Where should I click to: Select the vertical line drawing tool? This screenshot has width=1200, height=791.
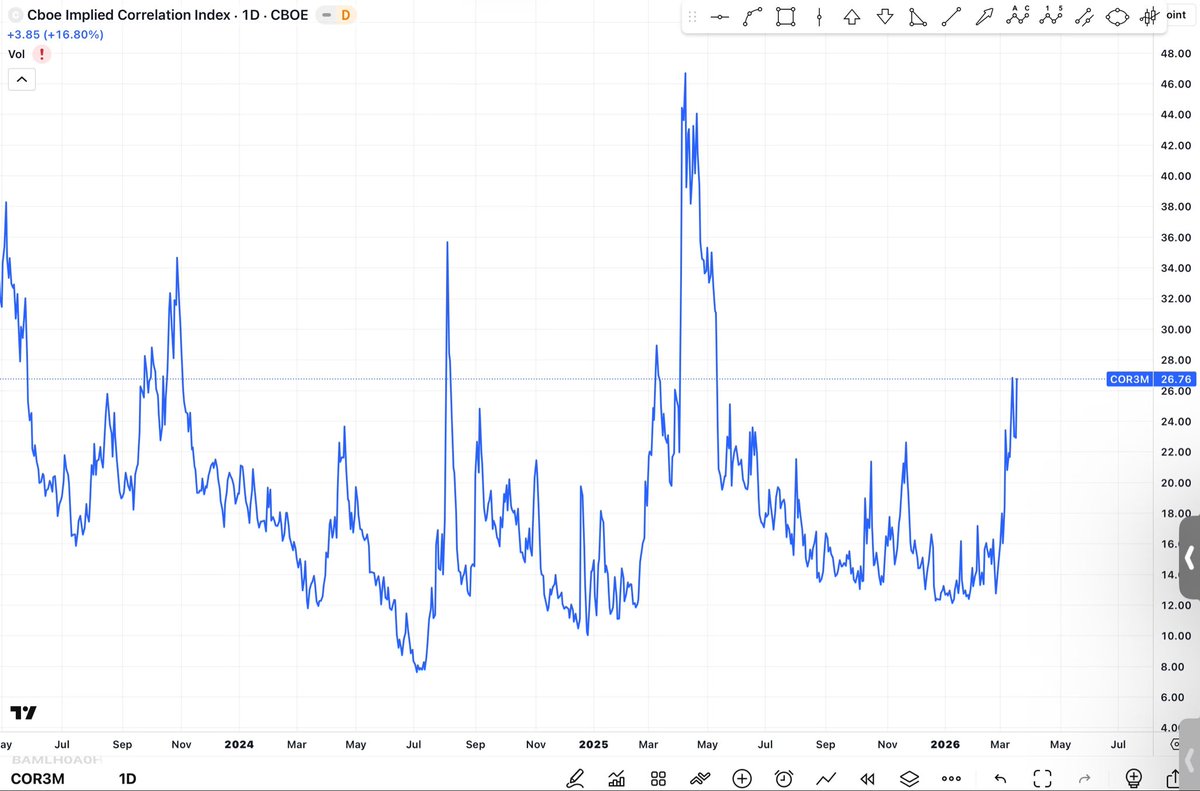point(819,17)
